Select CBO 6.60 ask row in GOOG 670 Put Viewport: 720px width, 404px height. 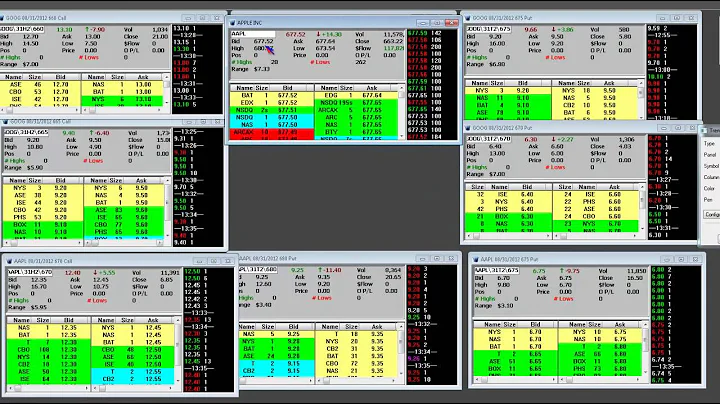pos(595,216)
